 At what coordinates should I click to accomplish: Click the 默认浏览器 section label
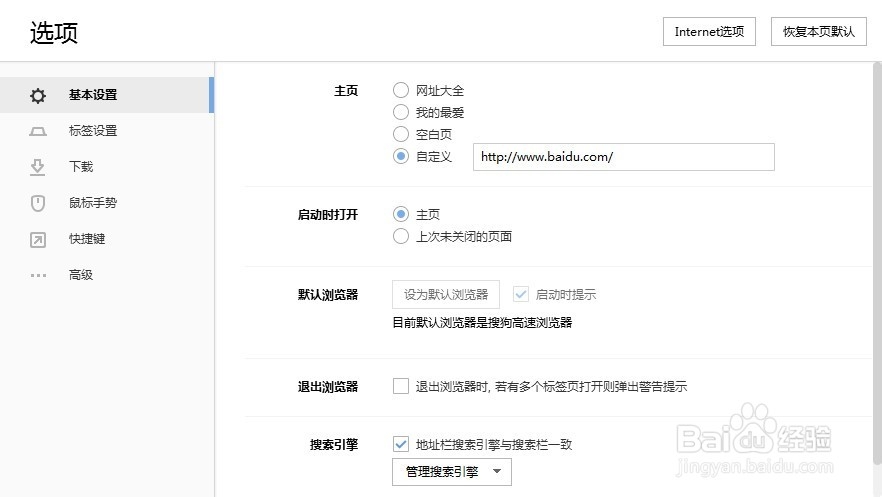coord(328,295)
